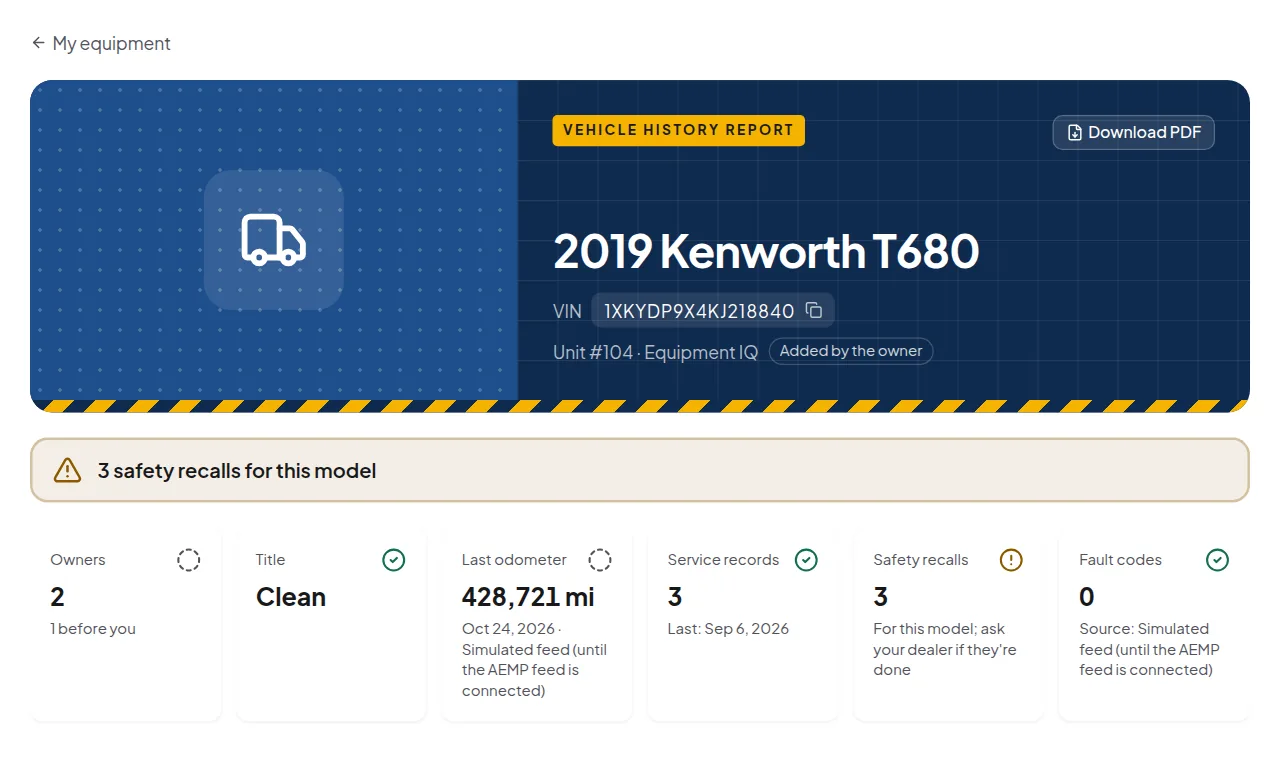Click the Unit #104 · Equipment IQ text
Viewport: 1280px width, 775px height.
tap(656, 352)
